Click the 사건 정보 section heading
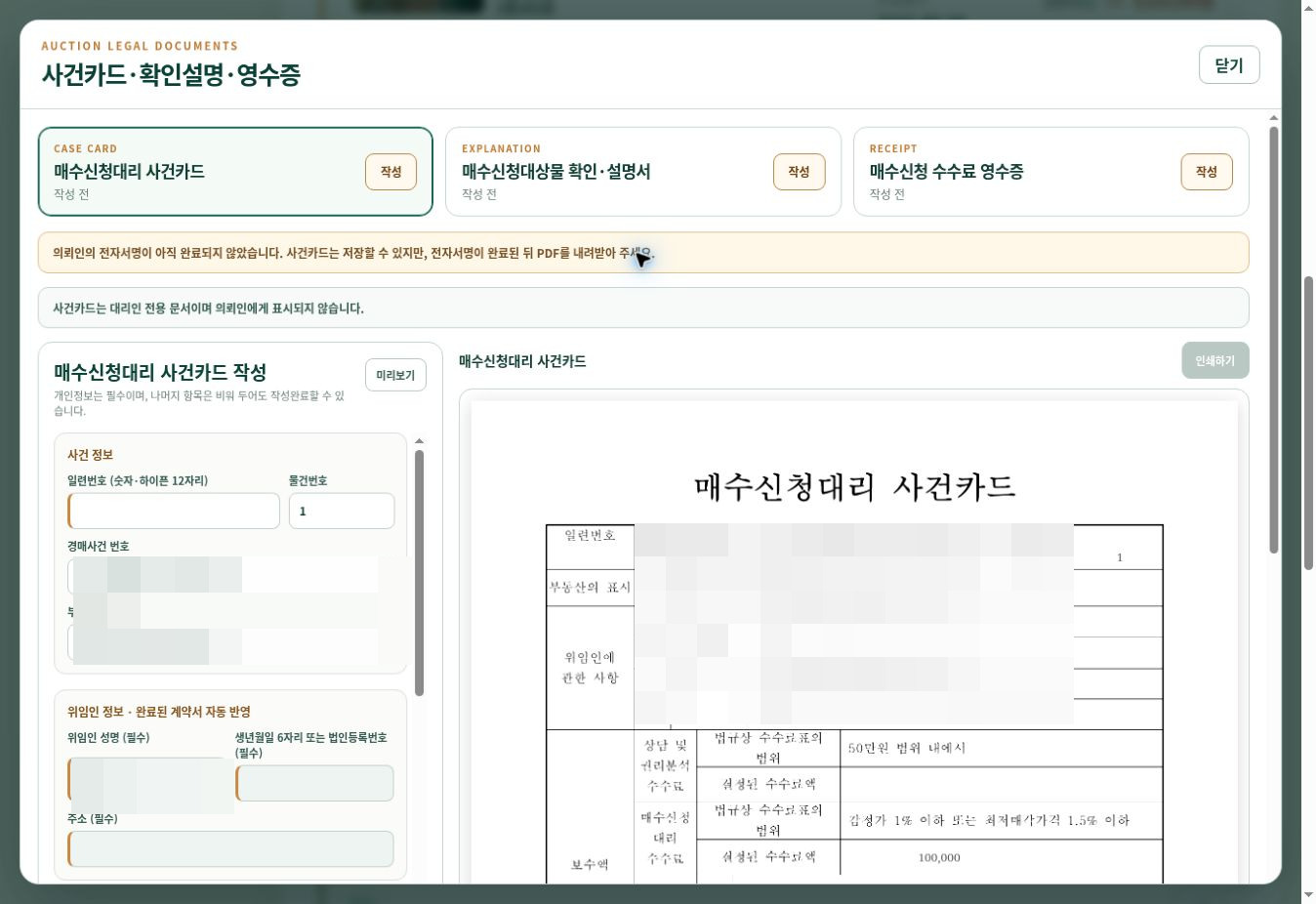 pyautogui.click(x=90, y=455)
